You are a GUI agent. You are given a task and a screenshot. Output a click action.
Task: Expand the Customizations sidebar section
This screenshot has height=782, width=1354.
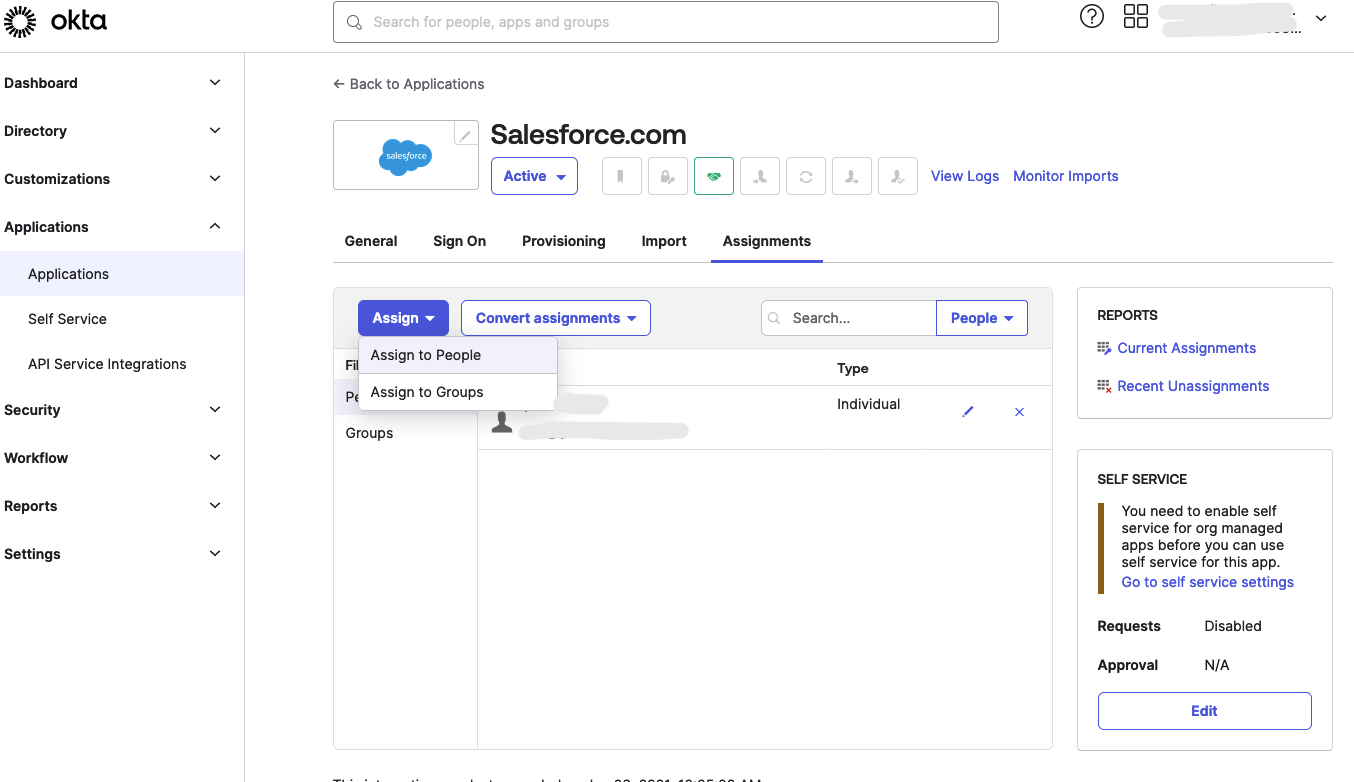pyautogui.click(x=215, y=179)
